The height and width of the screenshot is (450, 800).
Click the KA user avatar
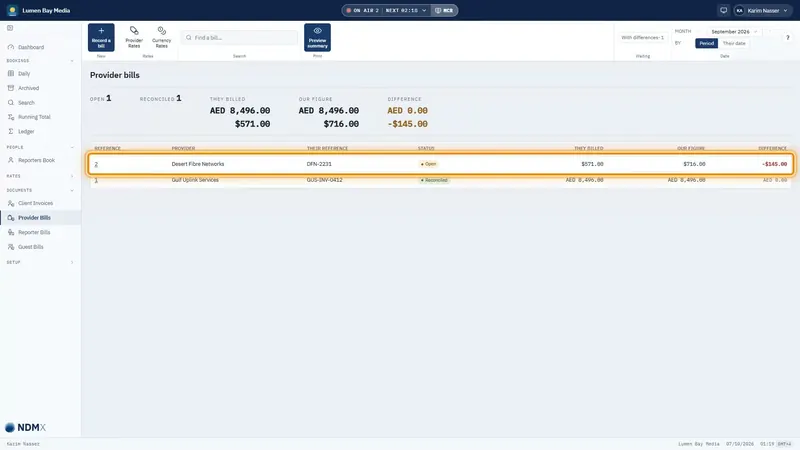[739, 10]
